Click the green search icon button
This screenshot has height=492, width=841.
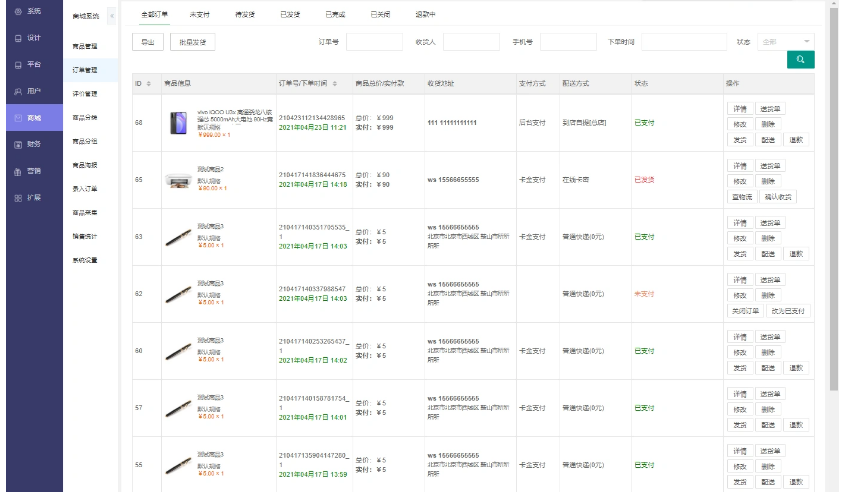800,60
